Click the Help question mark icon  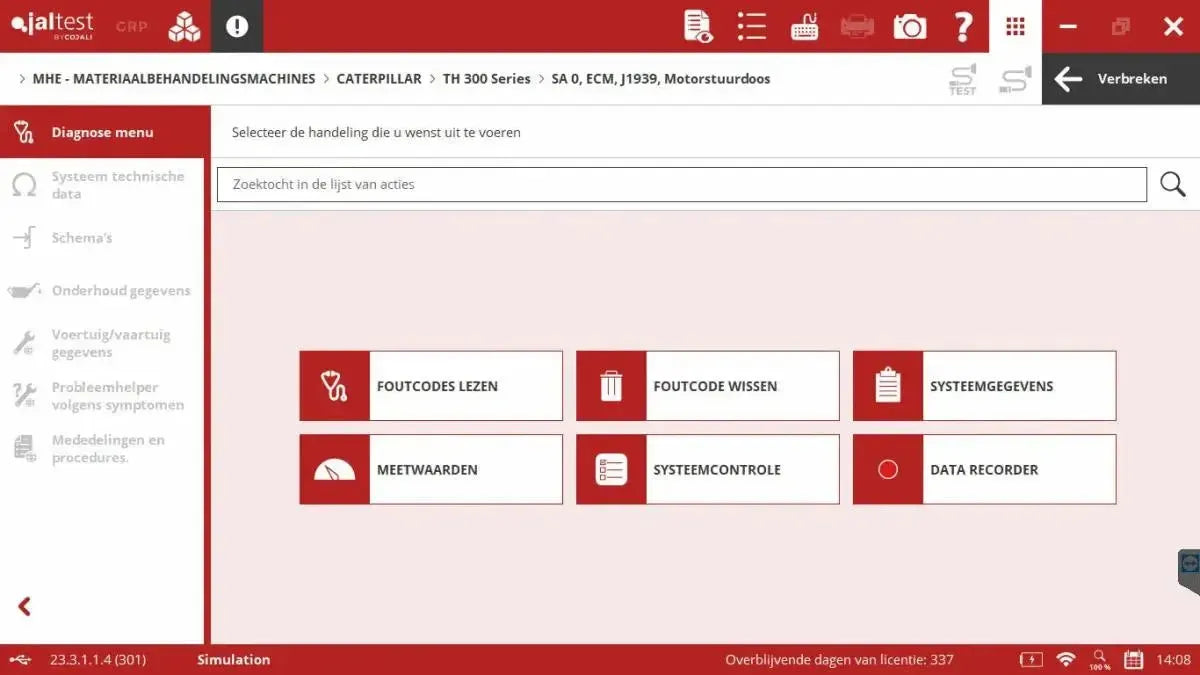pyautogui.click(x=962, y=26)
